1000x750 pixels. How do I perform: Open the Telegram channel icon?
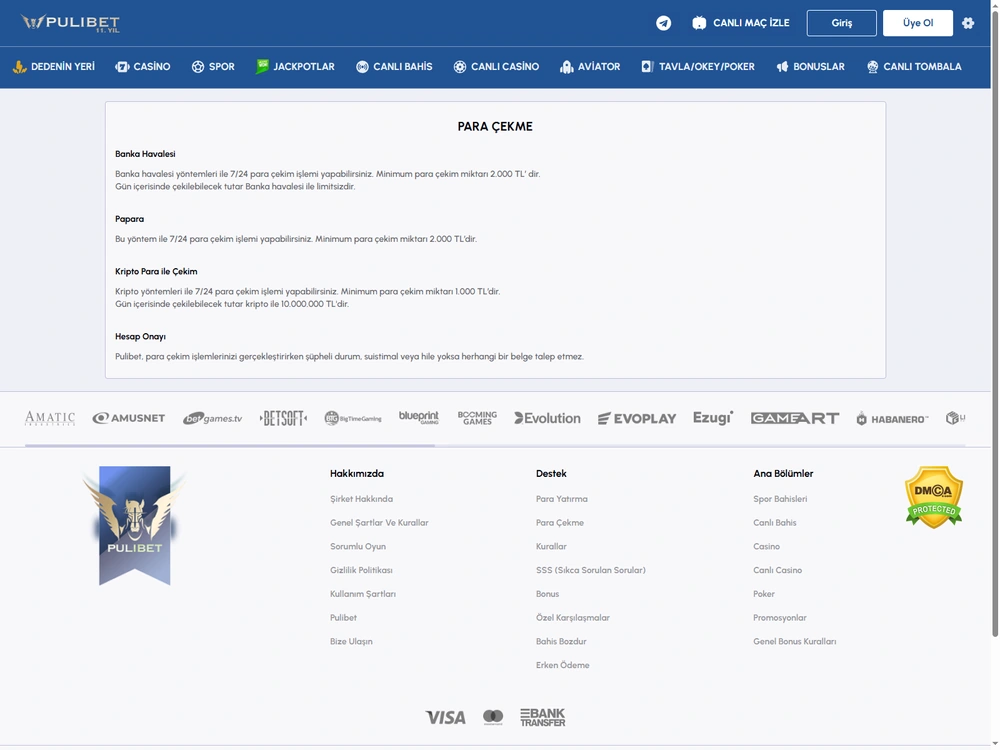(663, 23)
